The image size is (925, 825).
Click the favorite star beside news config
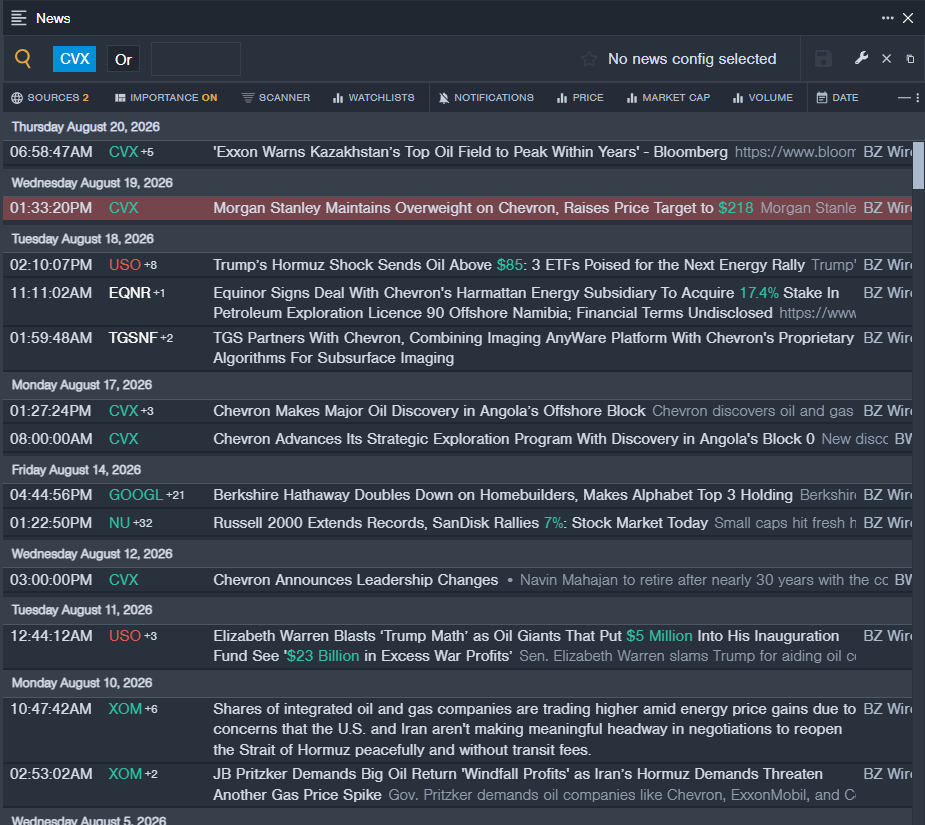[588, 59]
